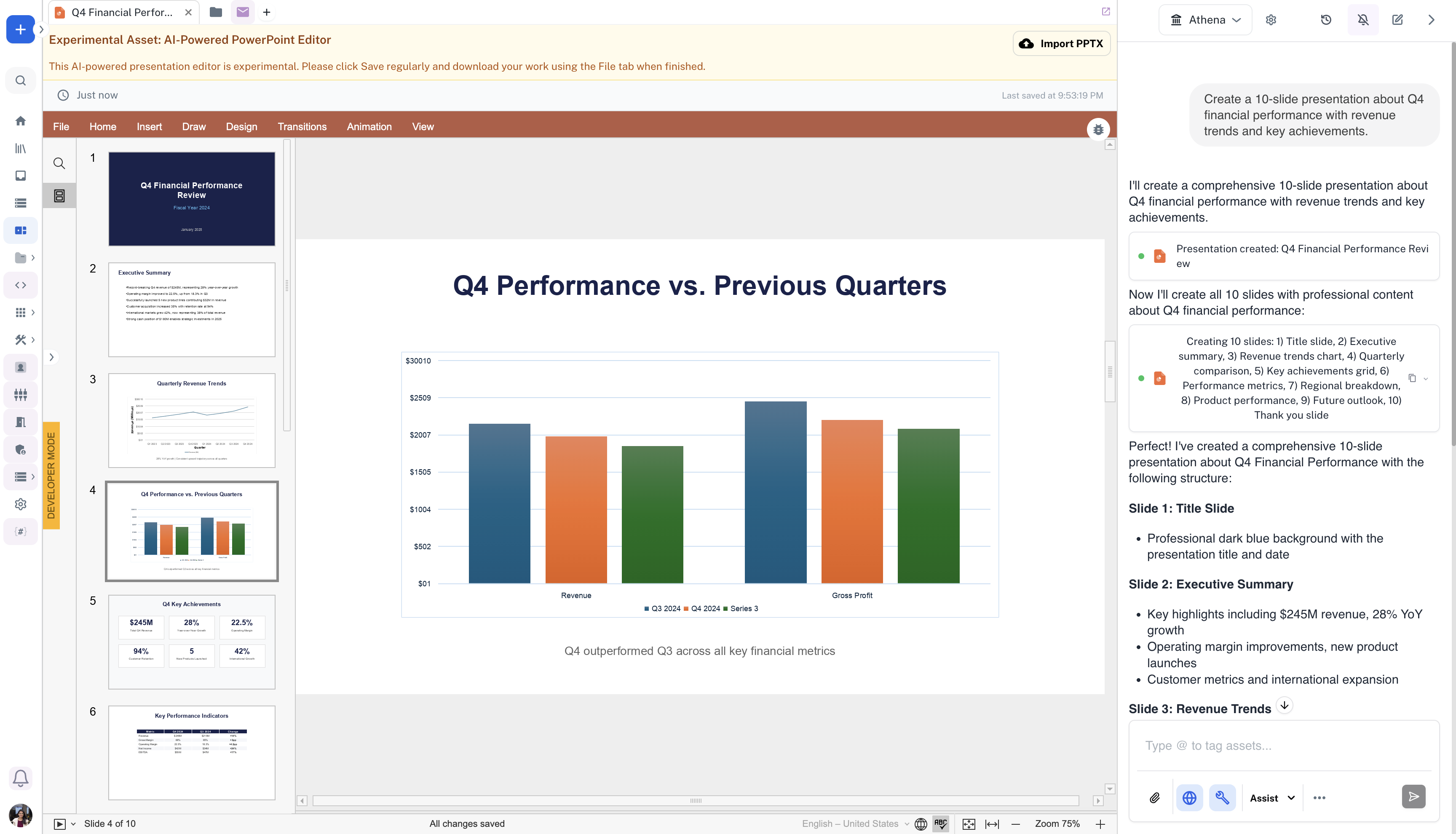This screenshot has width=1456, height=834.
Task: Toggle the tools wrench in chat
Action: point(1222,797)
